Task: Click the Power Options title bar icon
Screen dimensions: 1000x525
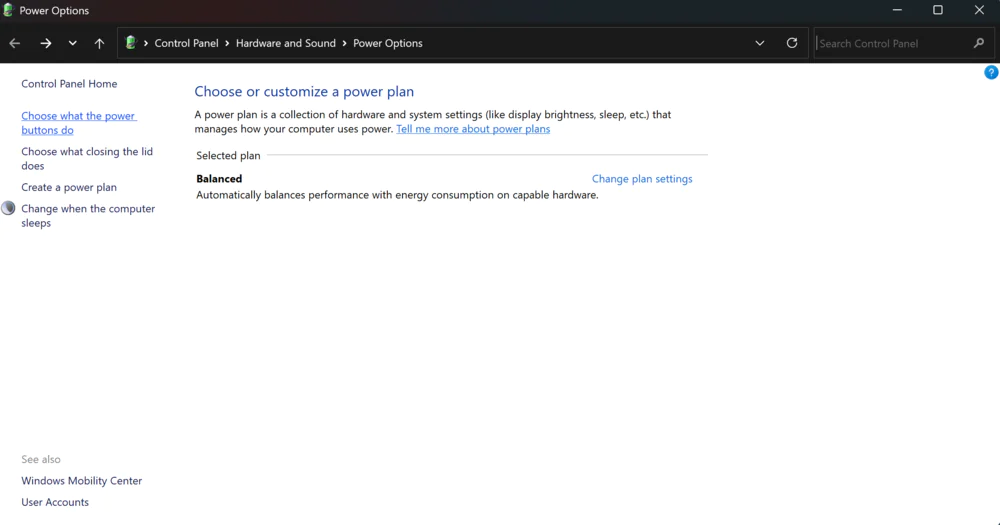Action: pyautogui.click(x=8, y=10)
